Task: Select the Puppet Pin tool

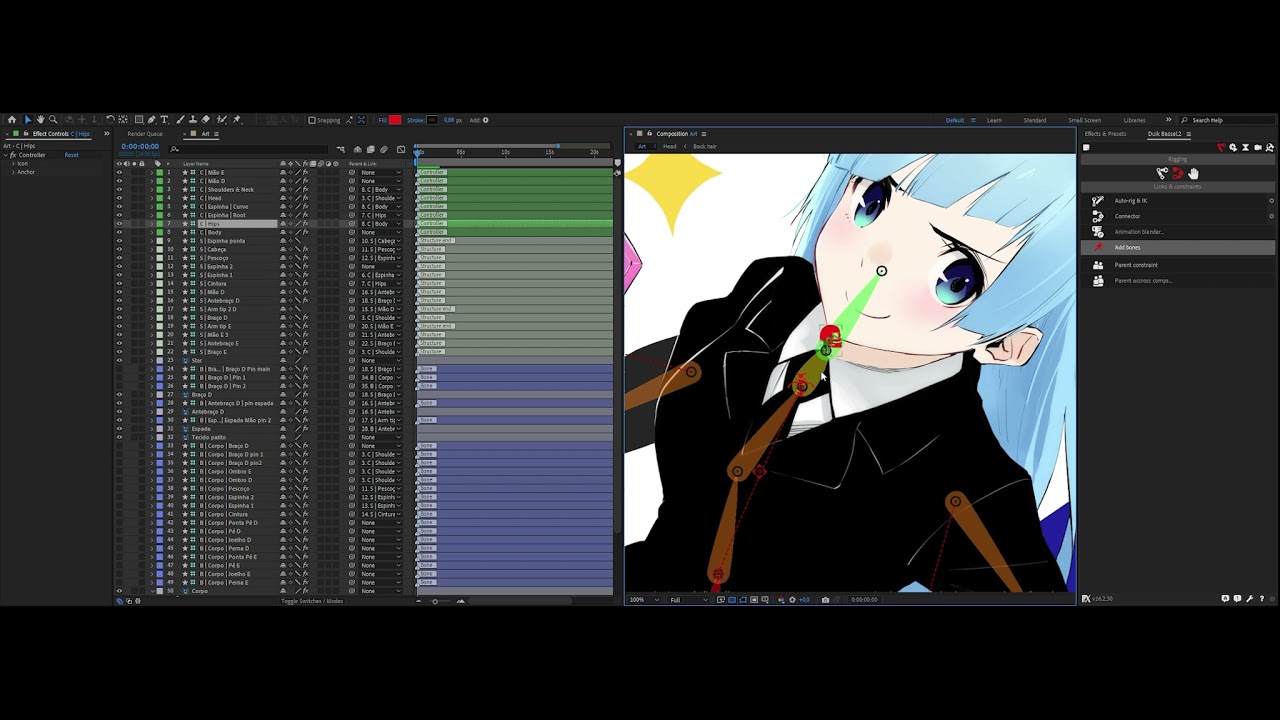Action: [x=237, y=120]
